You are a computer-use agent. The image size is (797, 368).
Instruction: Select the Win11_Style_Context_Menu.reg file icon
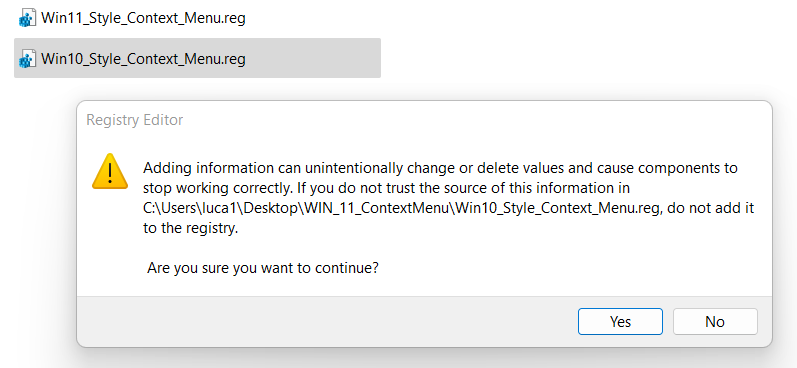pos(27,18)
